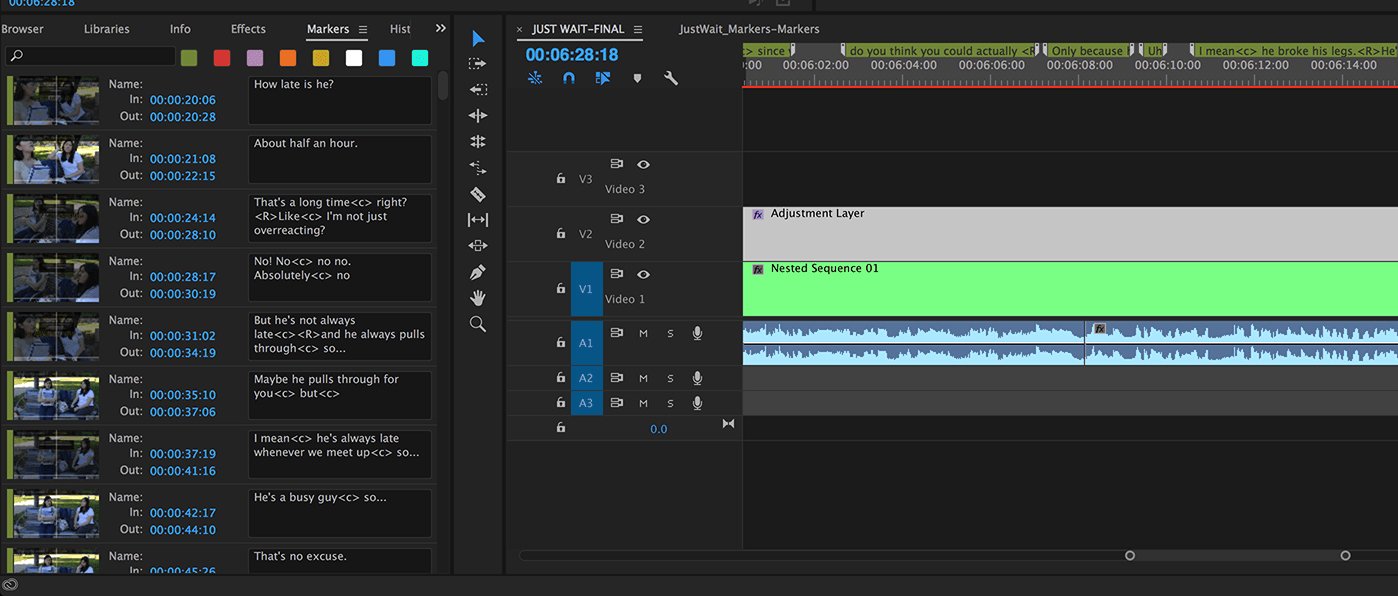
Task: Click the Creative Cloud icon in the status bar
Action: tap(10, 585)
